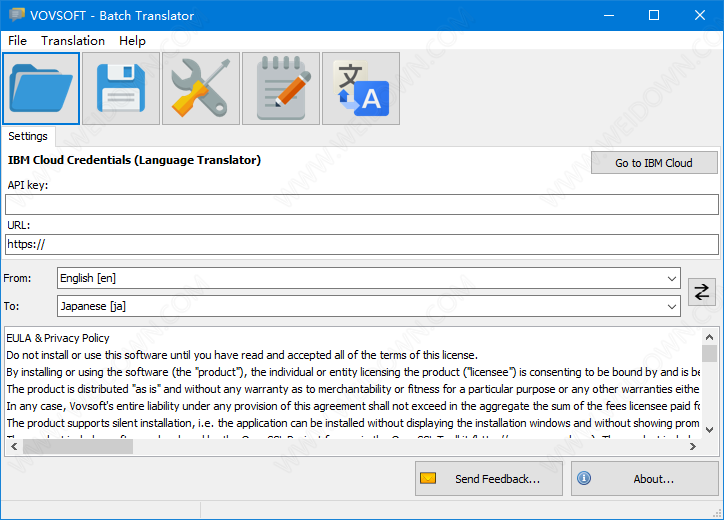Save using the floppy disk icon

121,88
